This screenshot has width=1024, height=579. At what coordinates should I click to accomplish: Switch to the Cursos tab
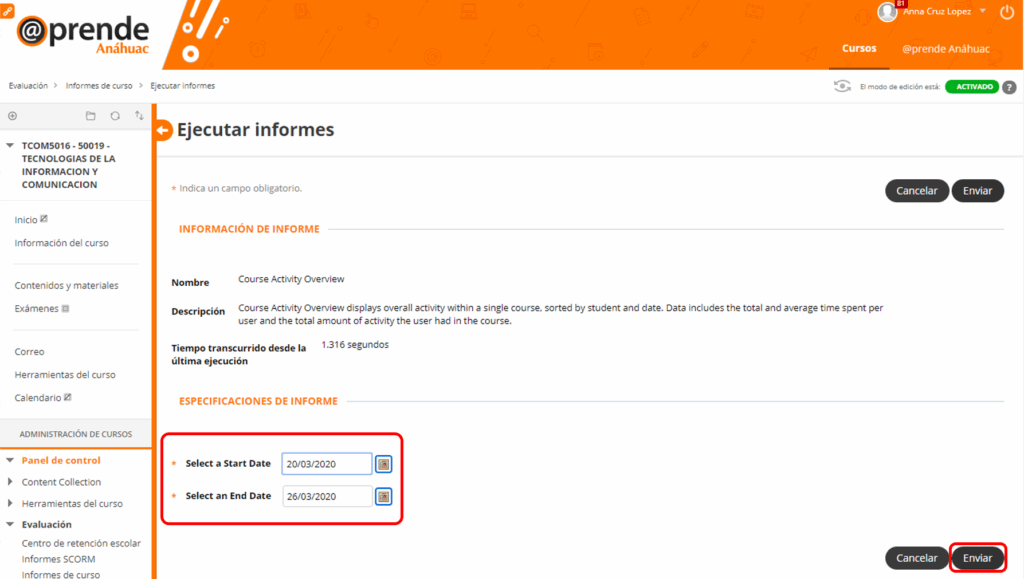pos(859,48)
